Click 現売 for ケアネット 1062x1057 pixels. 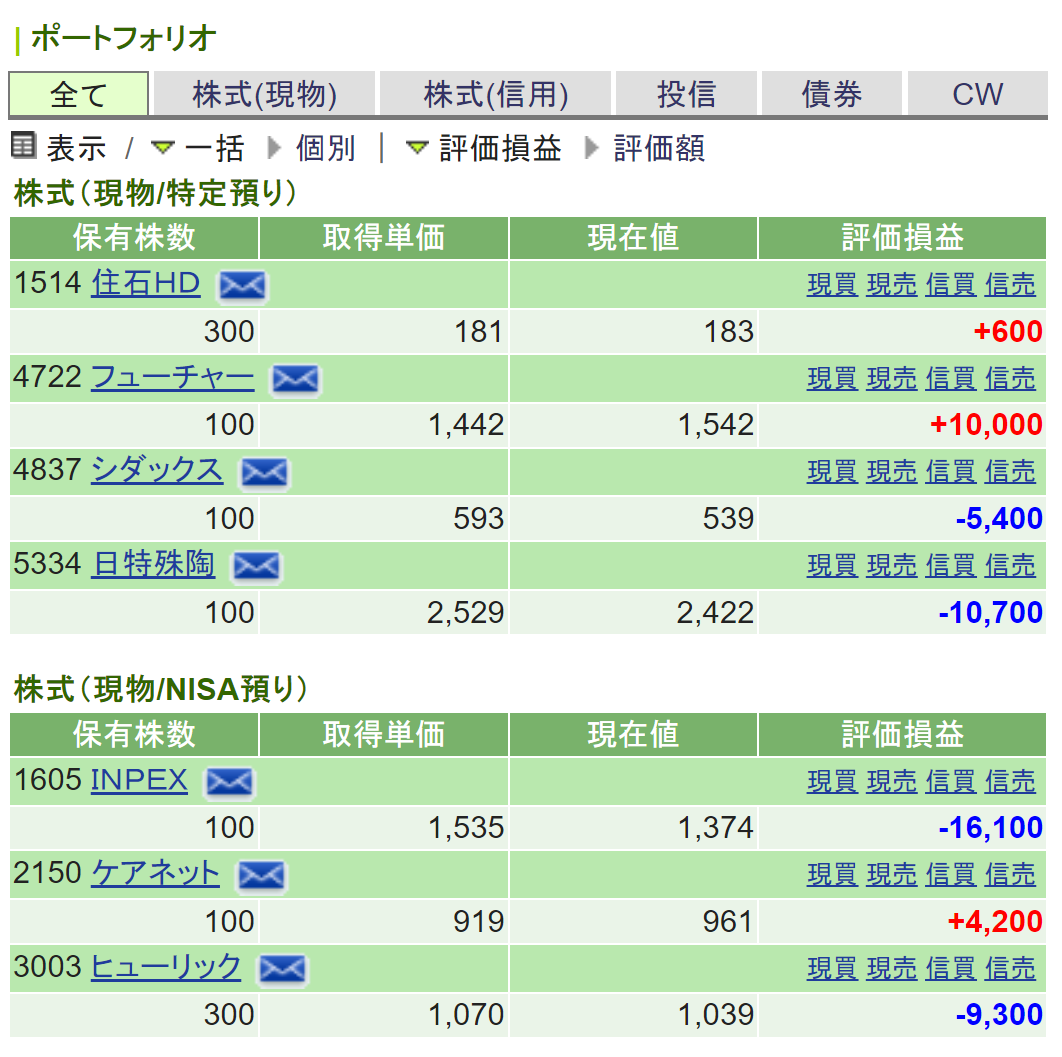(x=892, y=875)
